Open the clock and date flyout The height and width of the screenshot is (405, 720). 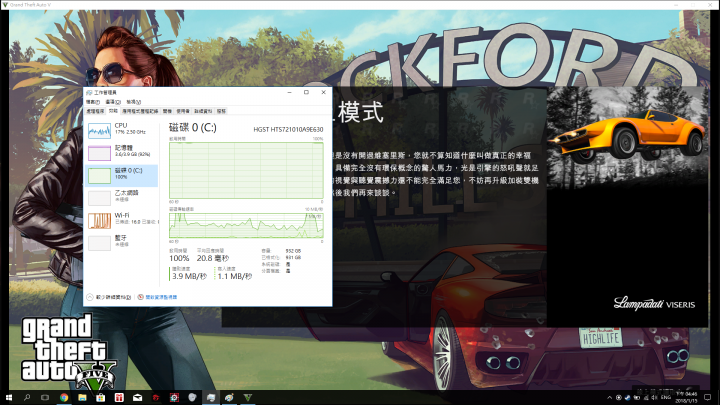(686, 398)
